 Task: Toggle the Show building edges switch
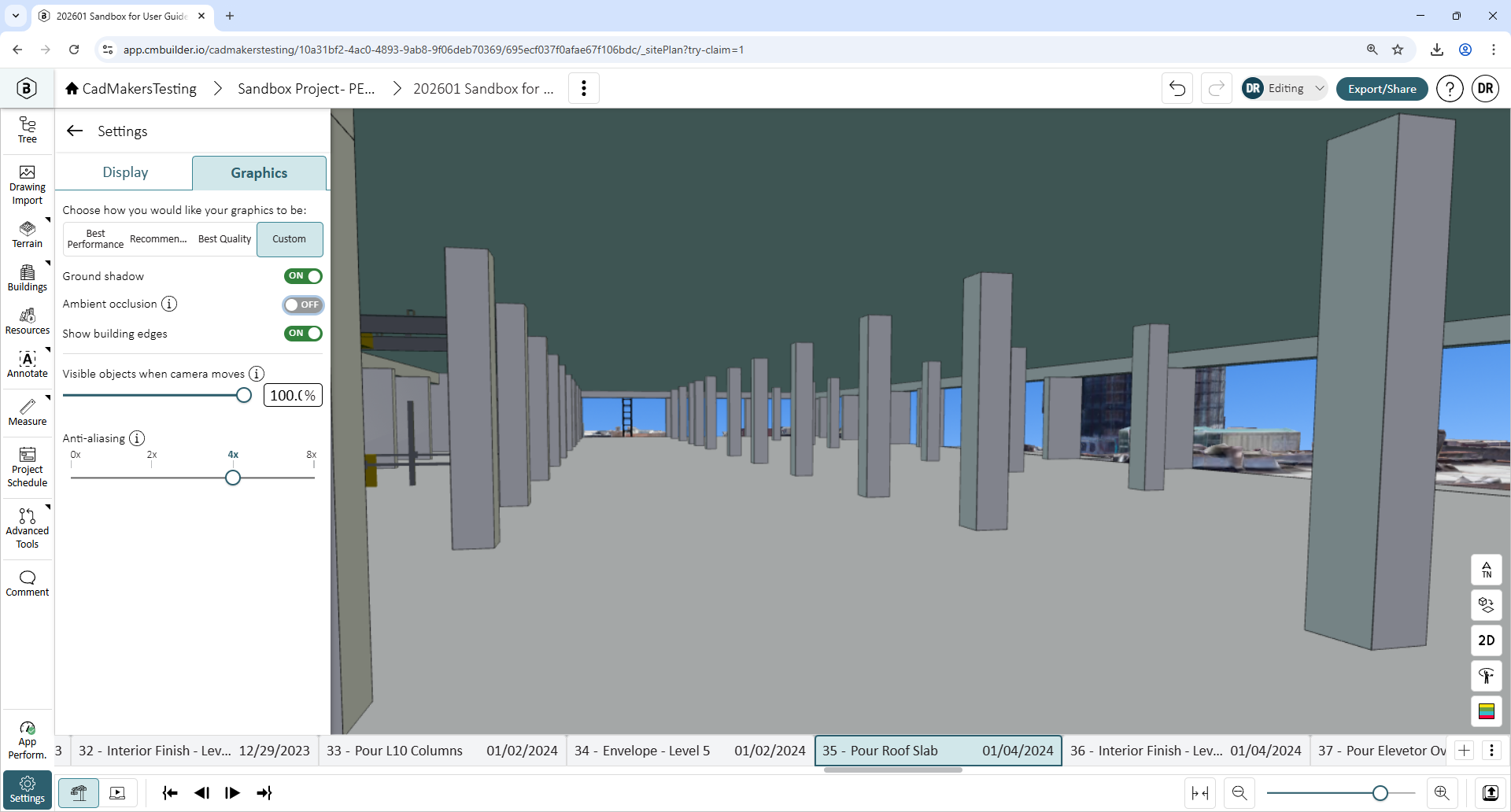pyautogui.click(x=303, y=334)
